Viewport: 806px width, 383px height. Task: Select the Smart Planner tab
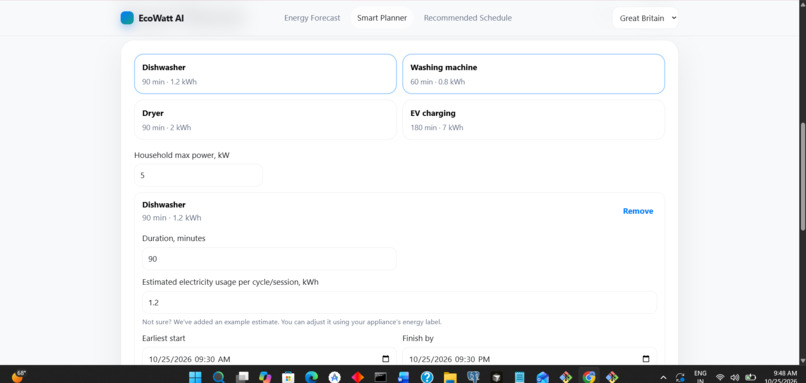tap(382, 18)
